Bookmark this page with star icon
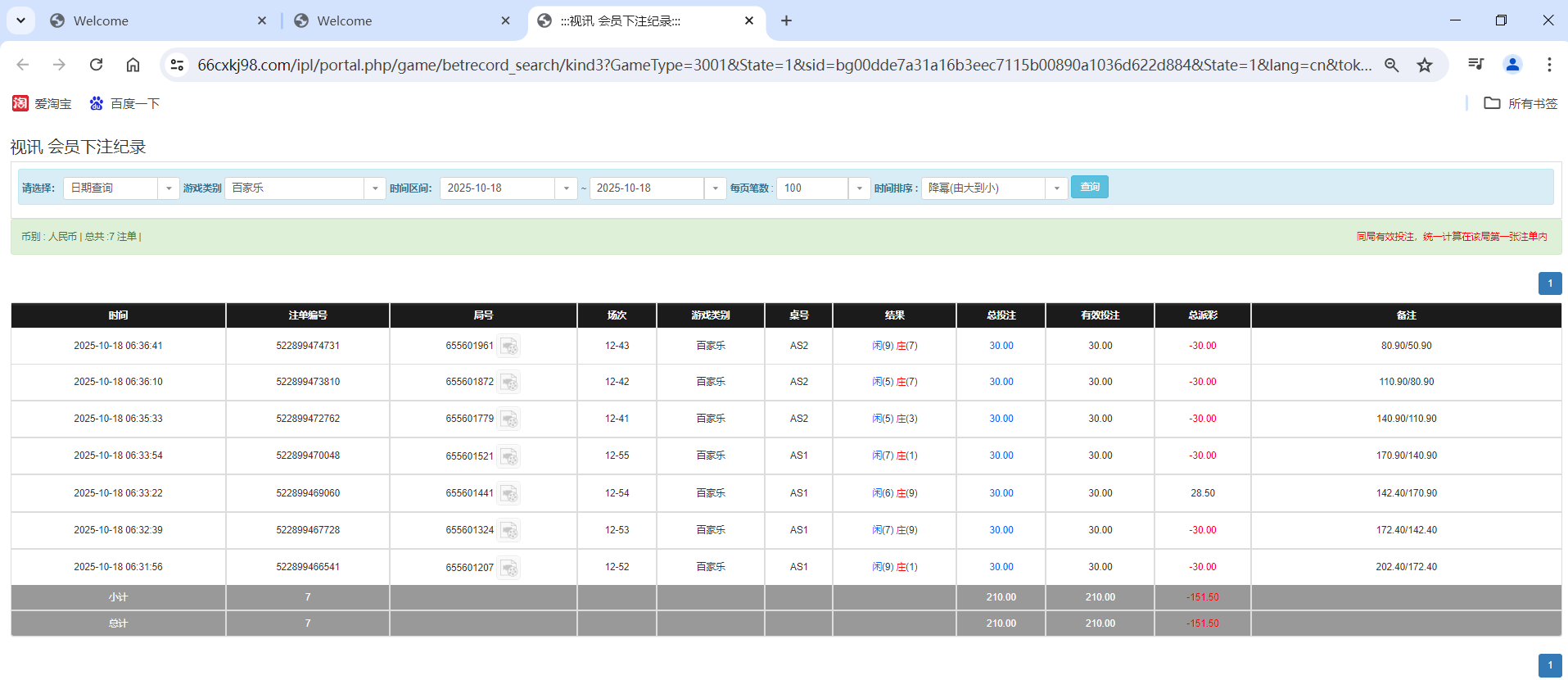Screen dimensions: 1568x680 click(1425, 65)
